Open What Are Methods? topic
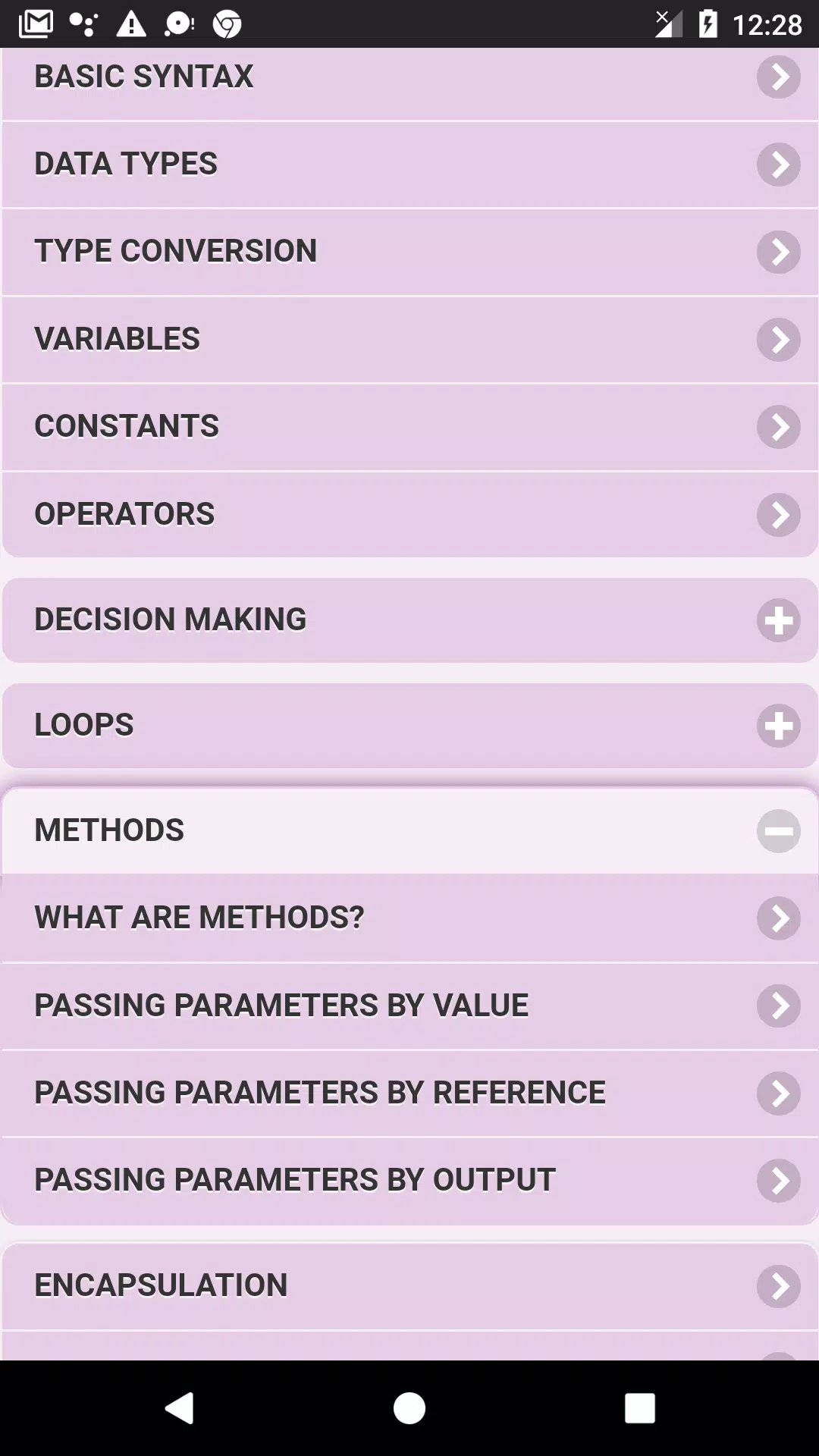The height and width of the screenshot is (1456, 819). click(409, 918)
